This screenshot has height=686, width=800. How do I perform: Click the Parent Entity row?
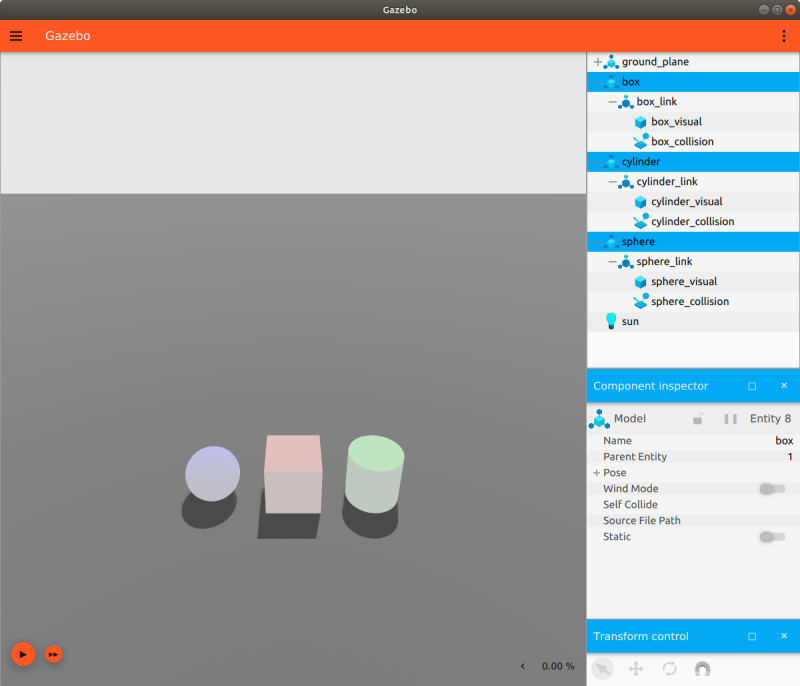pyautogui.click(x=693, y=456)
